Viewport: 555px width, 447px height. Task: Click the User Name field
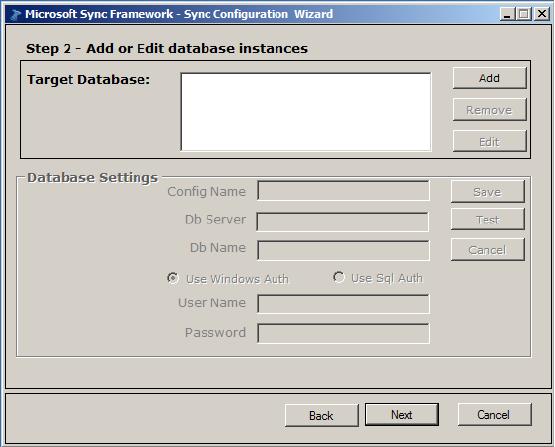point(343,304)
